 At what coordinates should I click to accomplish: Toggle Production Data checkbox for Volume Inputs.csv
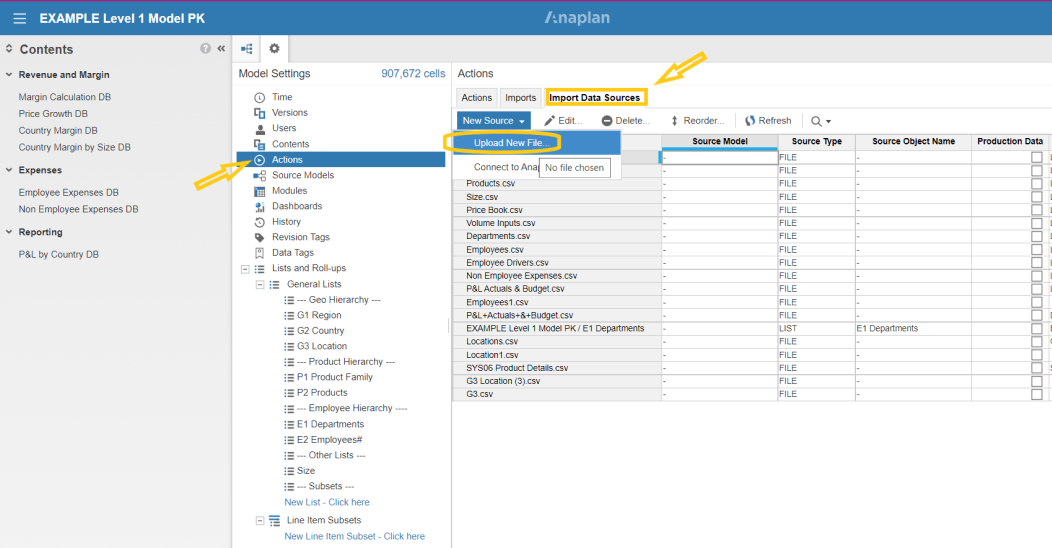click(1037, 223)
